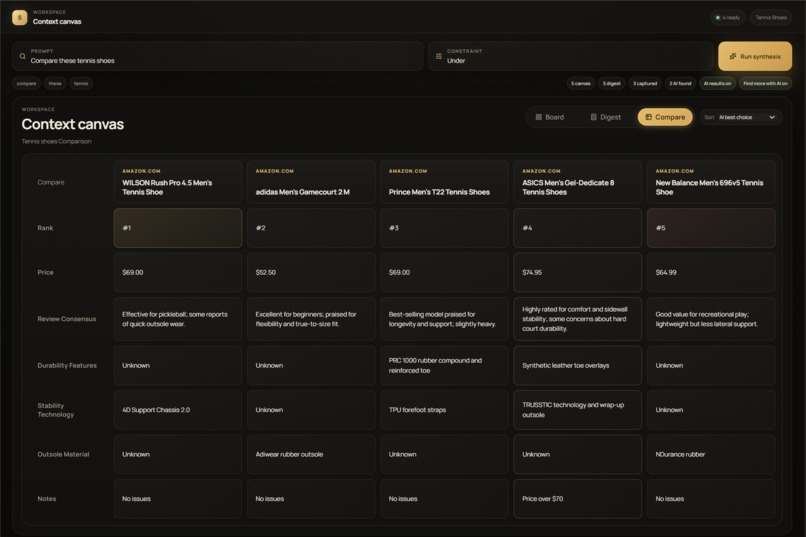This screenshot has width=806, height=537.
Task: Select the #2 rank cell
Action: [311, 228]
